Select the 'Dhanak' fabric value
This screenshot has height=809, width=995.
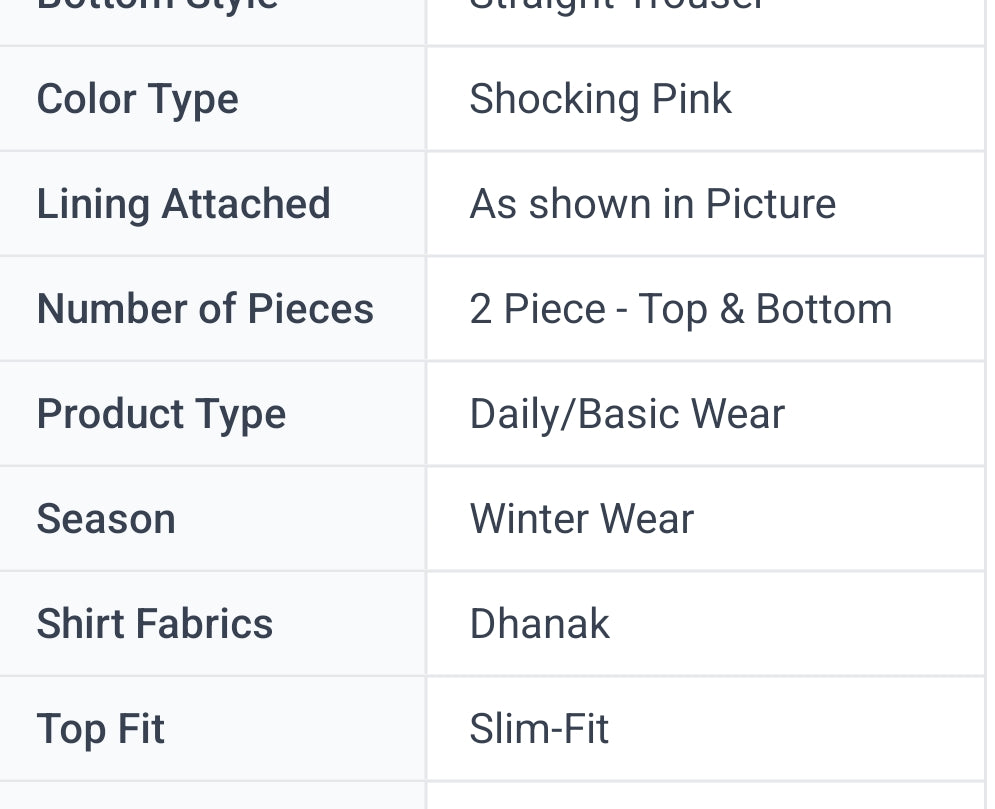[539, 624]
